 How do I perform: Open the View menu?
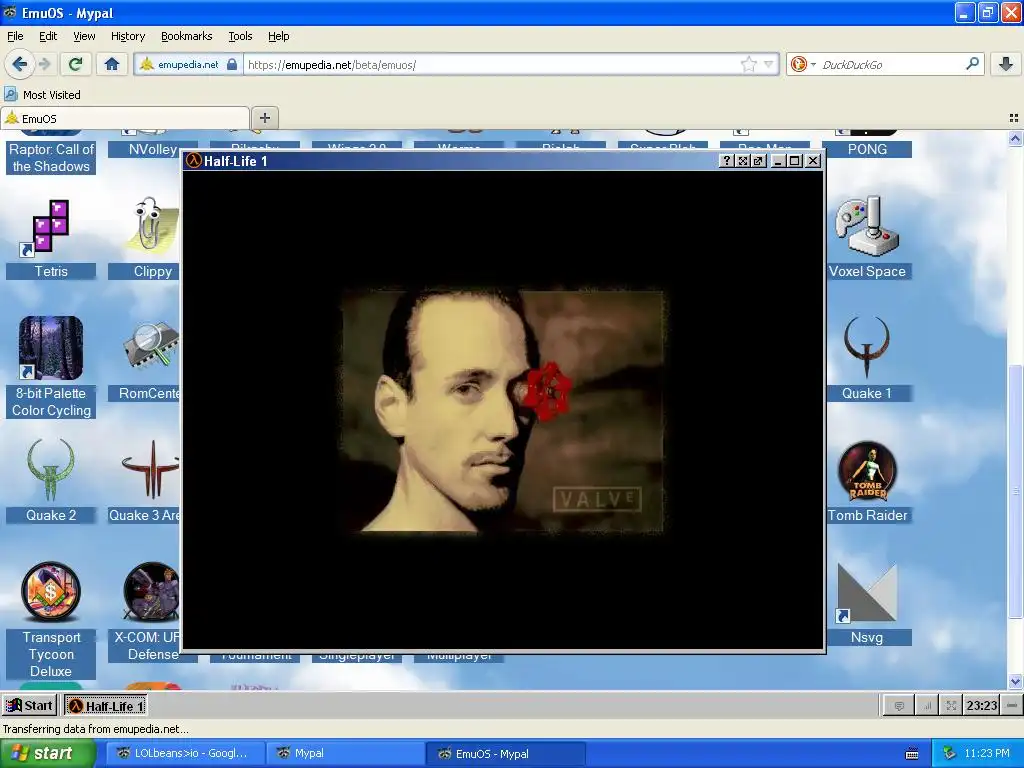click(84, 36)
